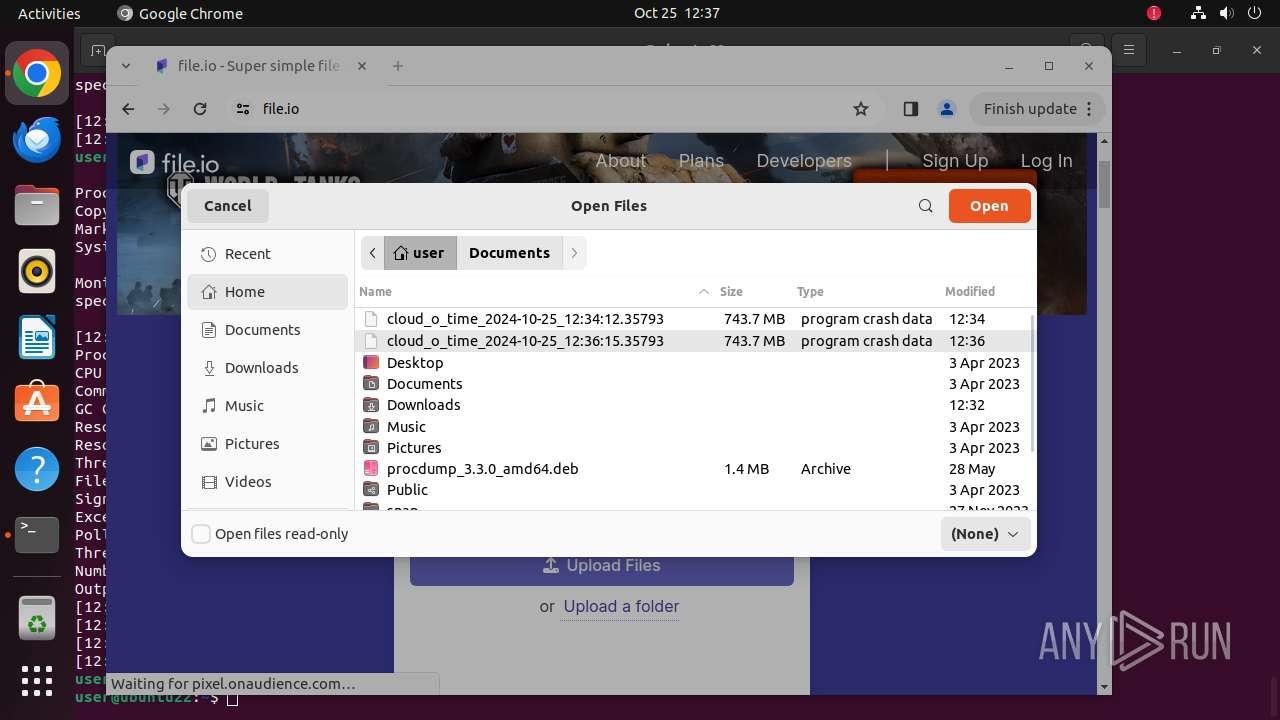Click Plans link on file.io

701,161
